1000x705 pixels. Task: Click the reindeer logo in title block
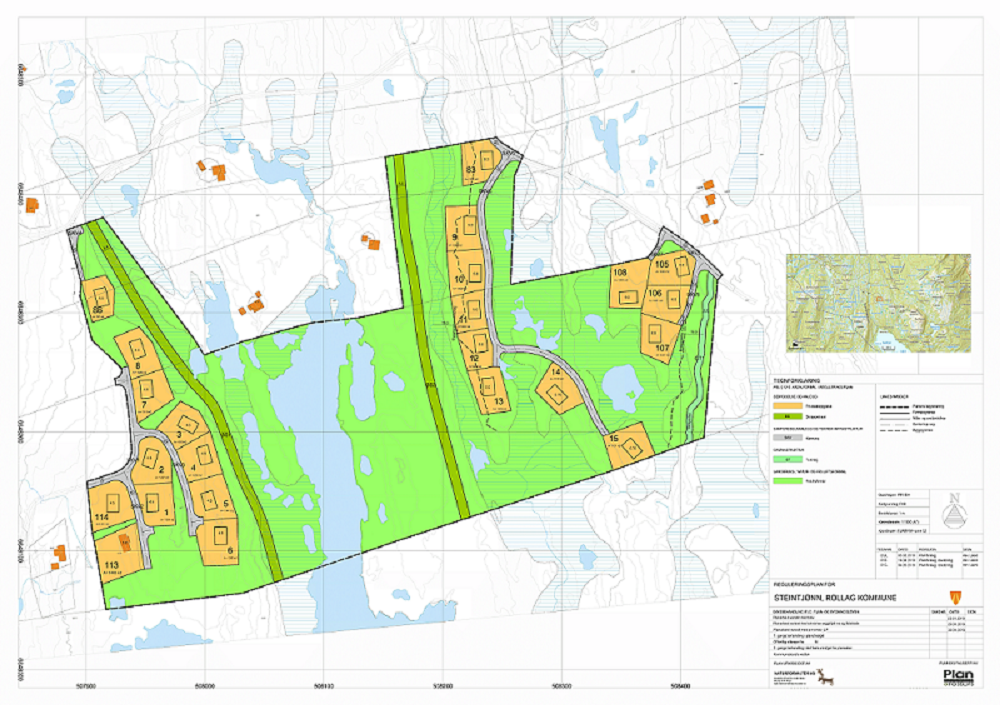coord(825,679)
